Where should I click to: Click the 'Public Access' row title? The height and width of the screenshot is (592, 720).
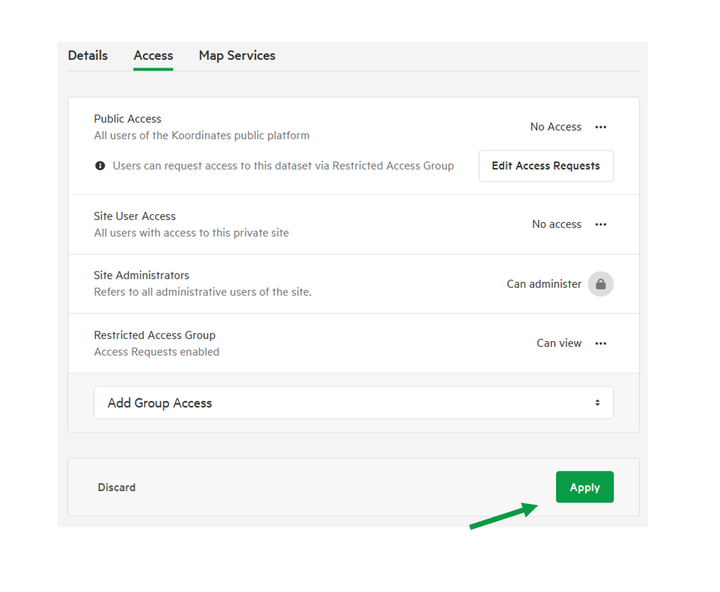128,119
